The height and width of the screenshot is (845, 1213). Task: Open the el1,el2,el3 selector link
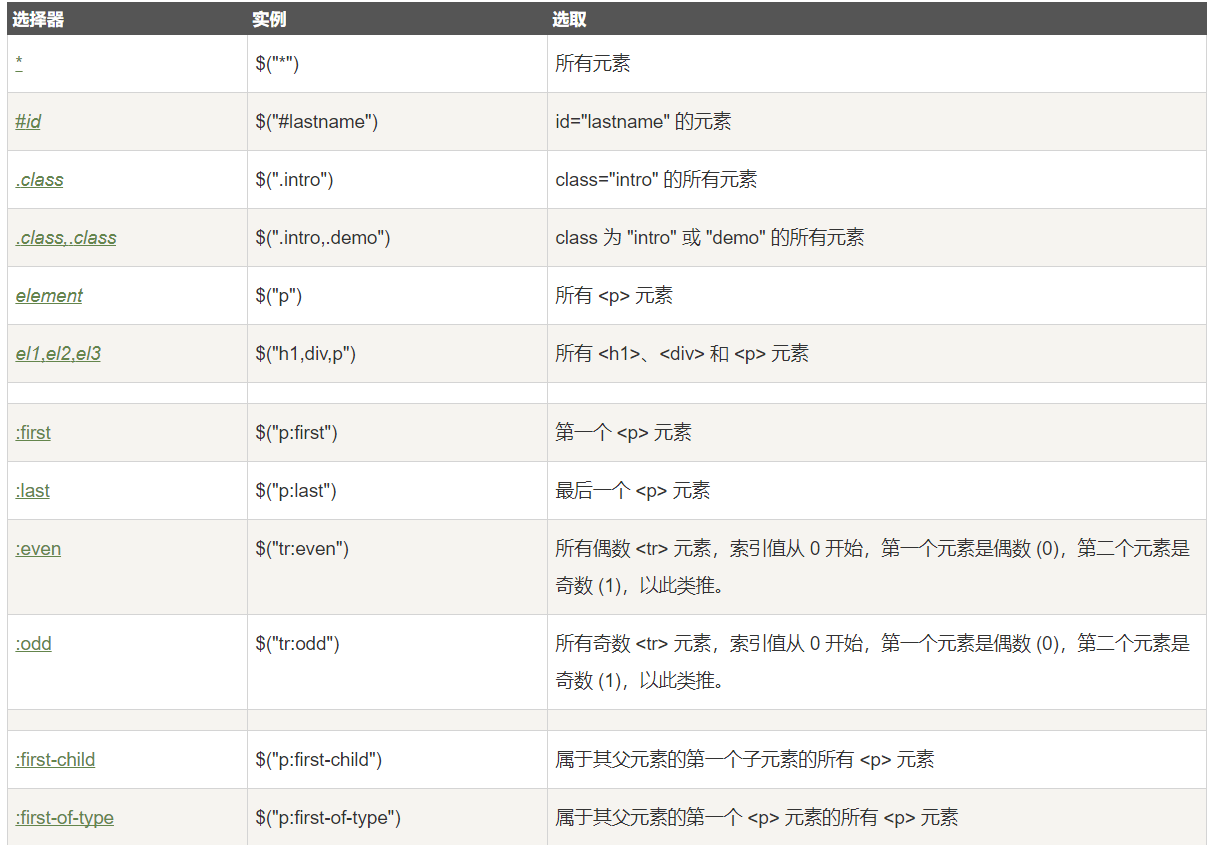pyautogui.click(x=58, y=354)
